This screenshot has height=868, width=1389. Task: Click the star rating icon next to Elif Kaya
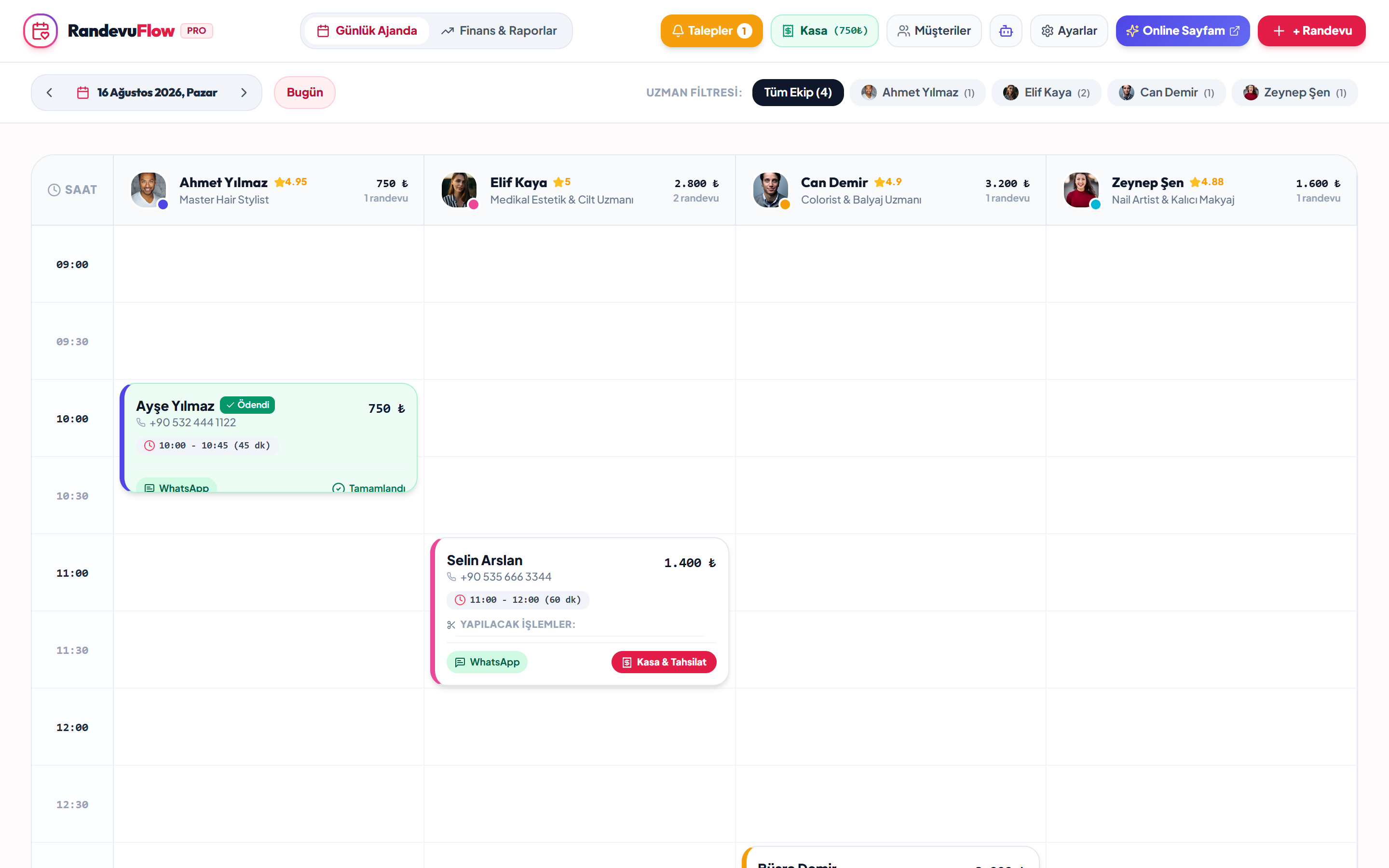coord(558,182)
